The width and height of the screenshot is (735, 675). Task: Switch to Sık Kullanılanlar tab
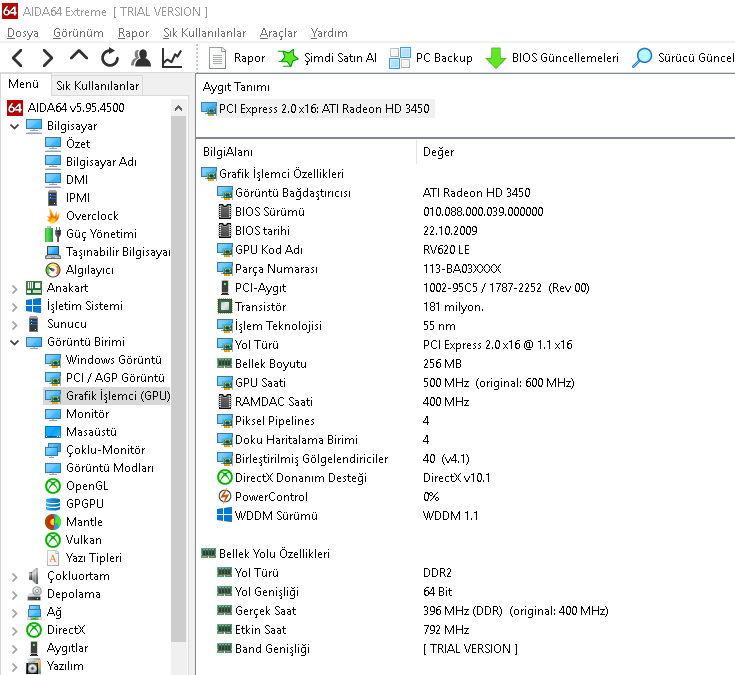point(98,86)
